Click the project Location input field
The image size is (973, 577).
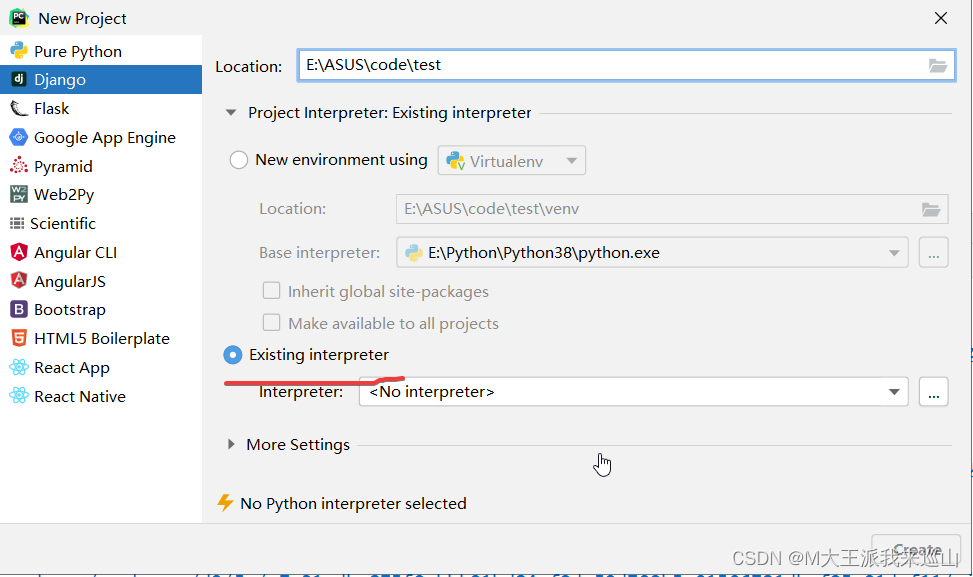coord(626,65)
